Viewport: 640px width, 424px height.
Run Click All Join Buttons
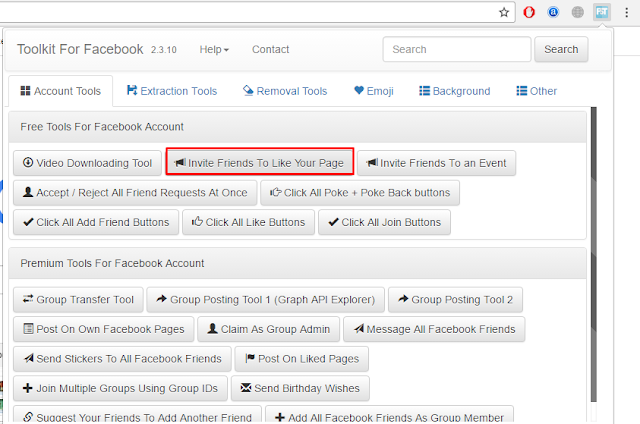pyautogui.click(x=384, y=222)
